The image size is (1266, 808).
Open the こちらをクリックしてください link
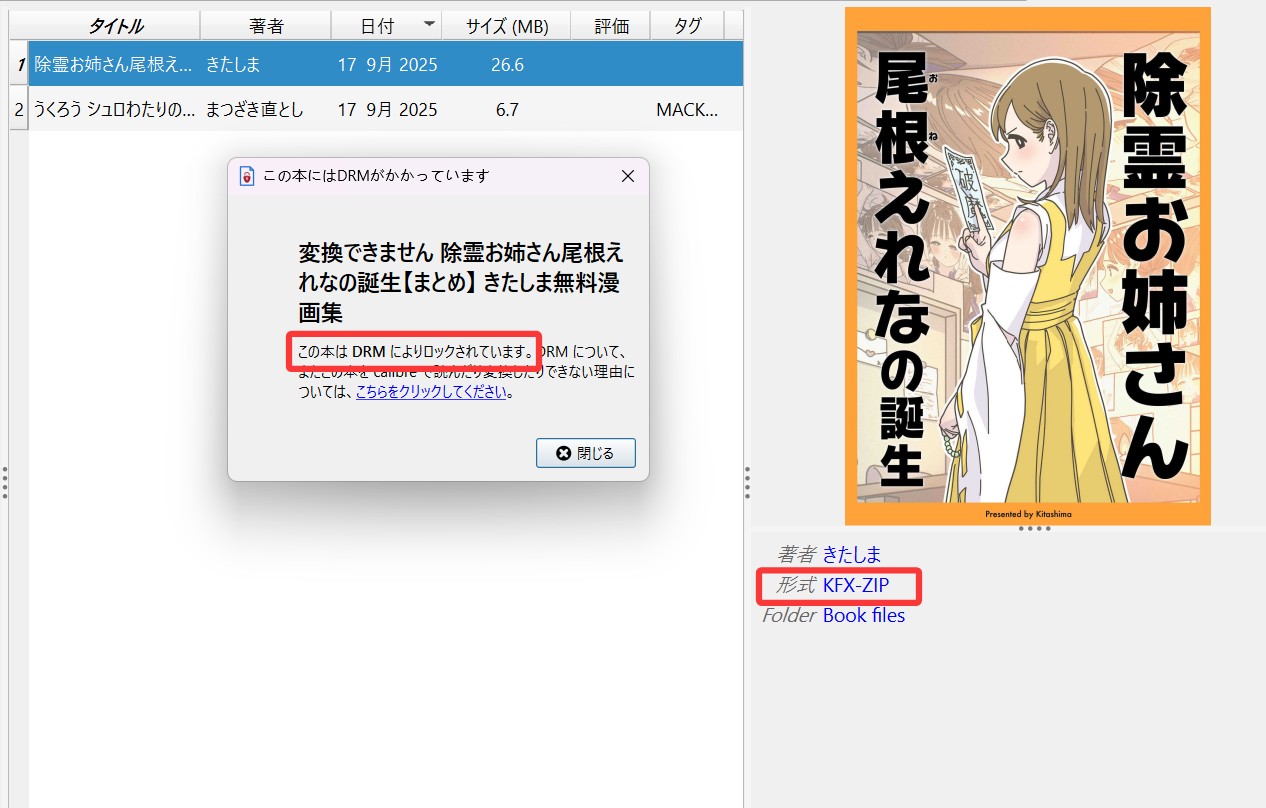pyautogui.click(x=432, y=392)
